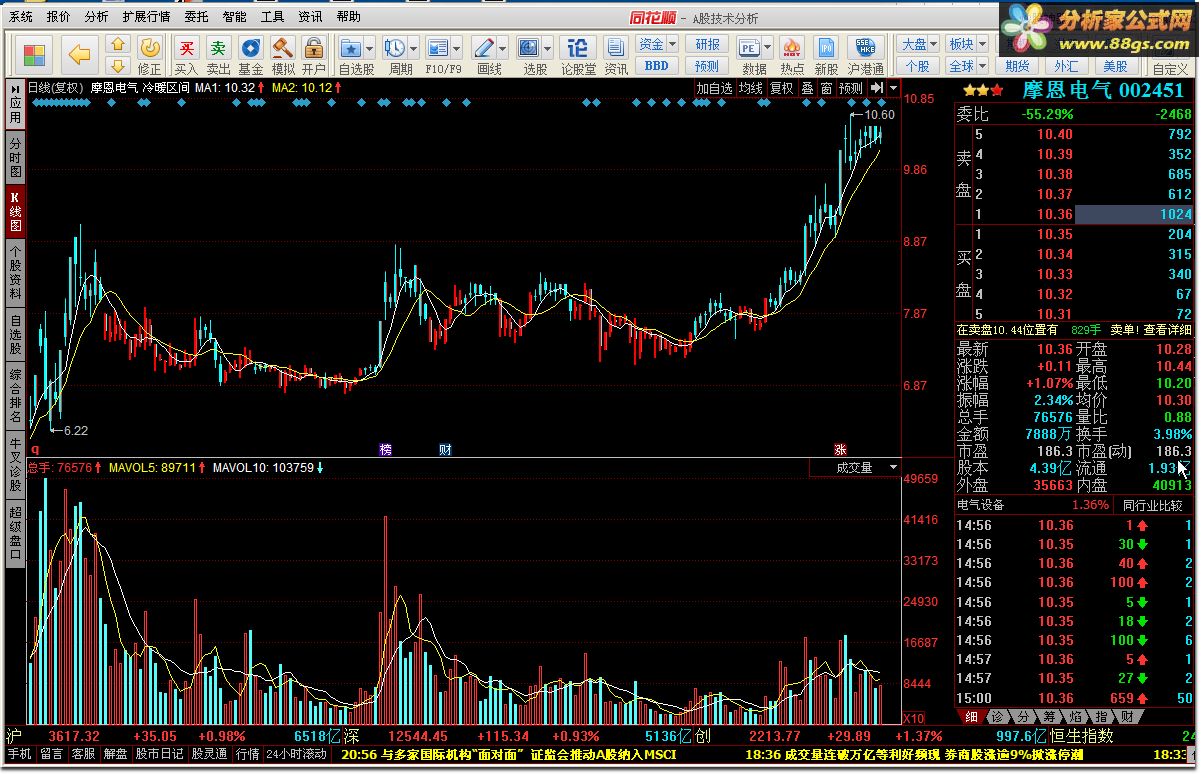Open the F10/F9 dropdown arrow
Image resolution: width=1201 pixels, height=774 pixels.
point(457,48)
